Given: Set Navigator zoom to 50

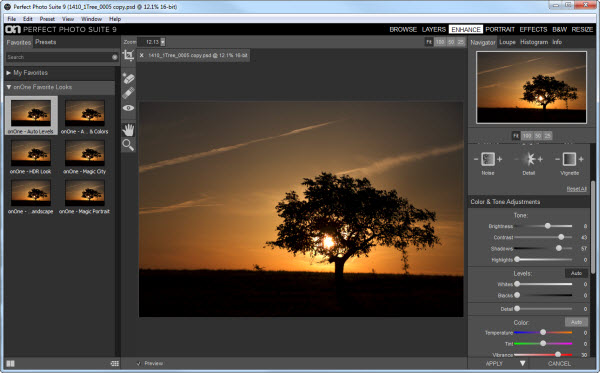Looking at the screenshot, I should point(538,136).
